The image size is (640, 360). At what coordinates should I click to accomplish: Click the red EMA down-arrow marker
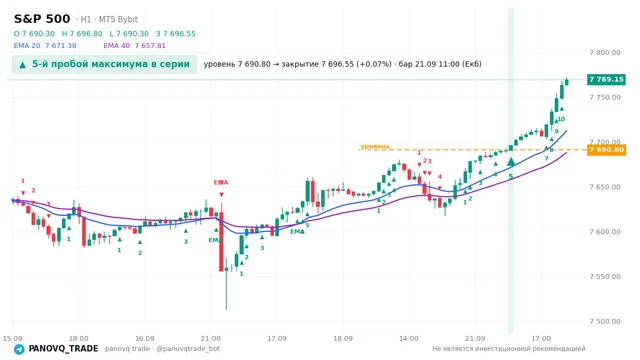221,195
